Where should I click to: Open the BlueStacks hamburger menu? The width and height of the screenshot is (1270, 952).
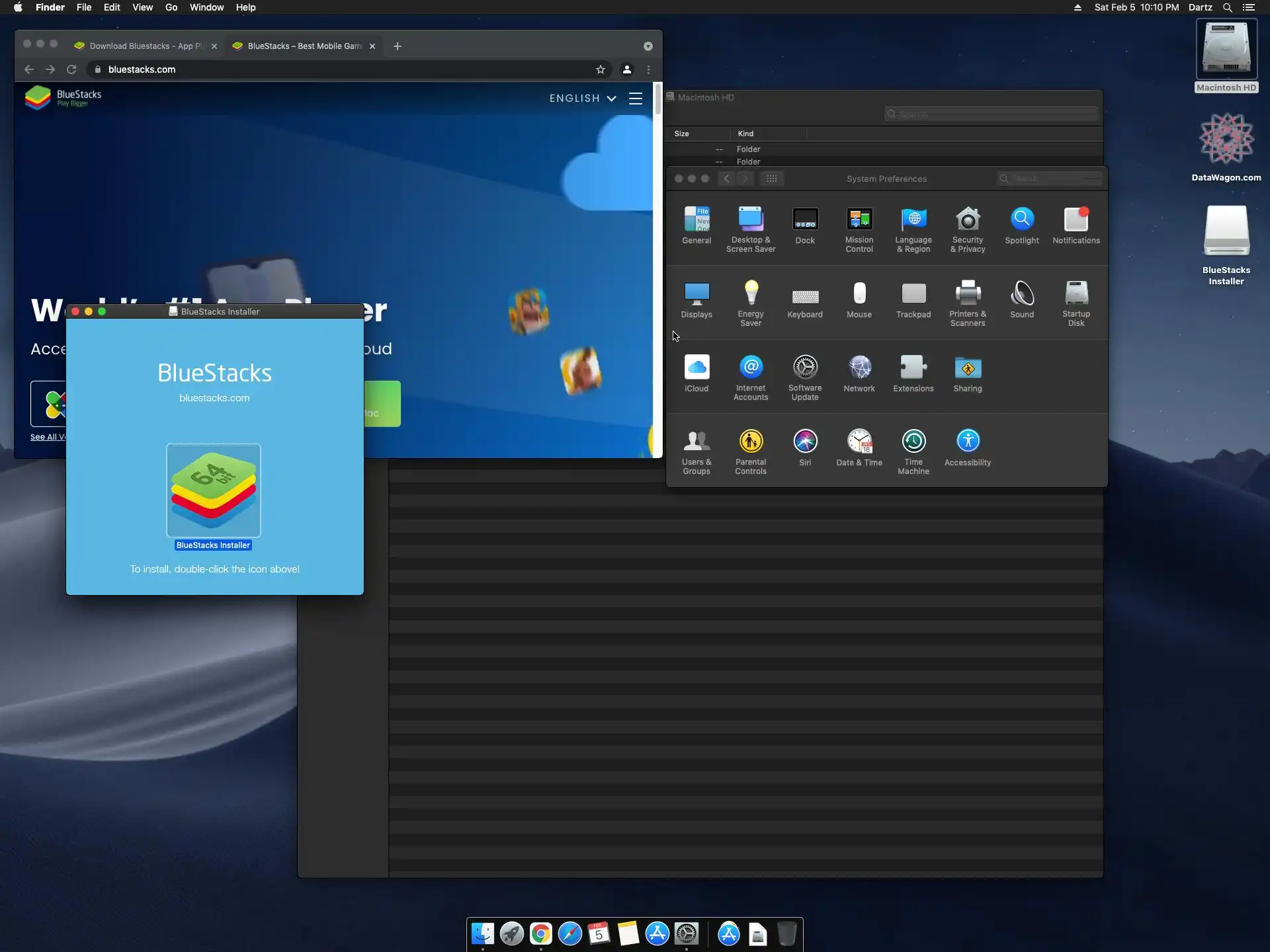(636, 98)
